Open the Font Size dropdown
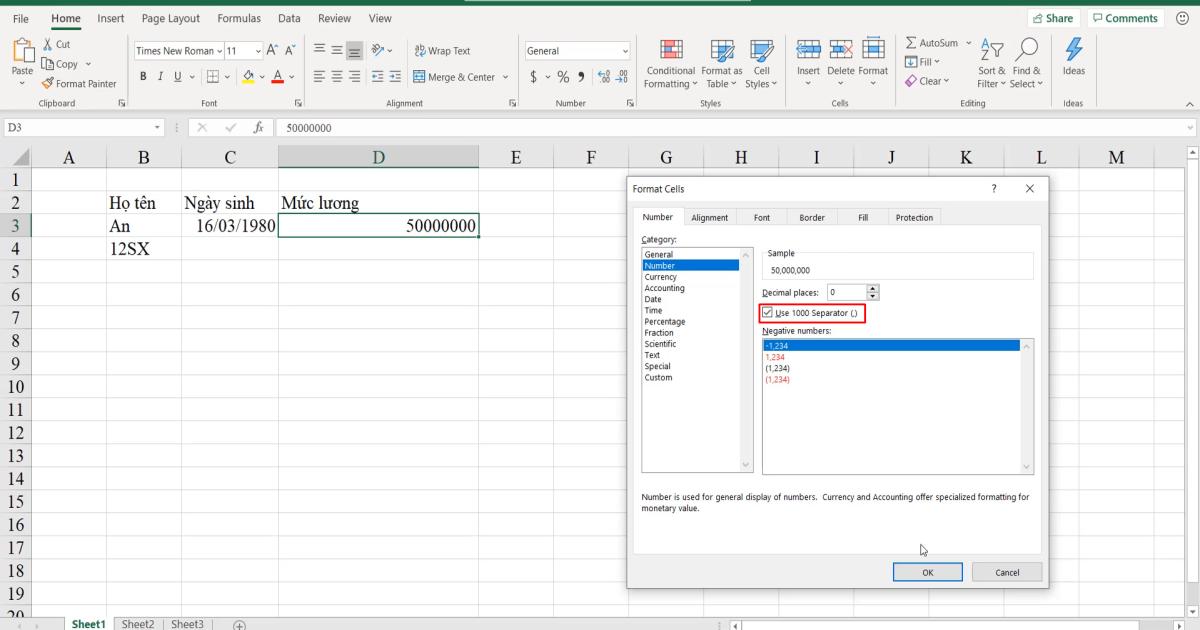 [x=257, y=50]
